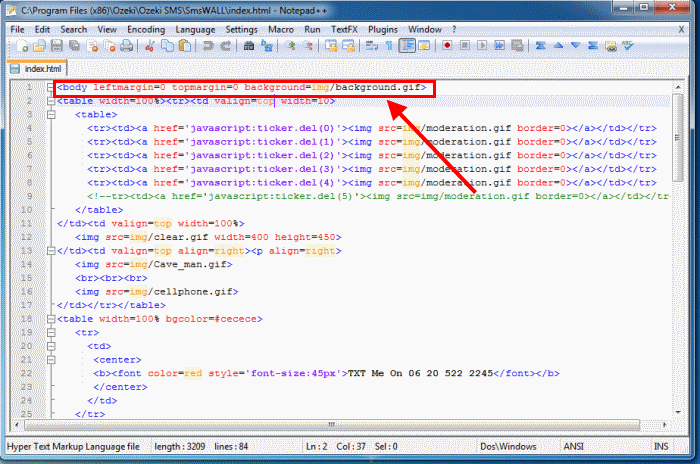Viewport: 700px width, 464px height.
Task: Open the Macro menu
Action: click(281, 29)
